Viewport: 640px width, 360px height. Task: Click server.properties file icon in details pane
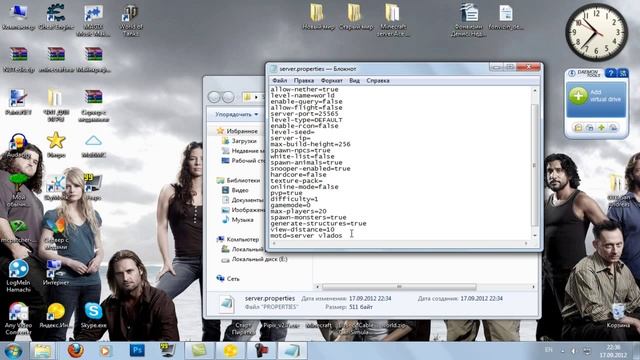tap(227, 304)
